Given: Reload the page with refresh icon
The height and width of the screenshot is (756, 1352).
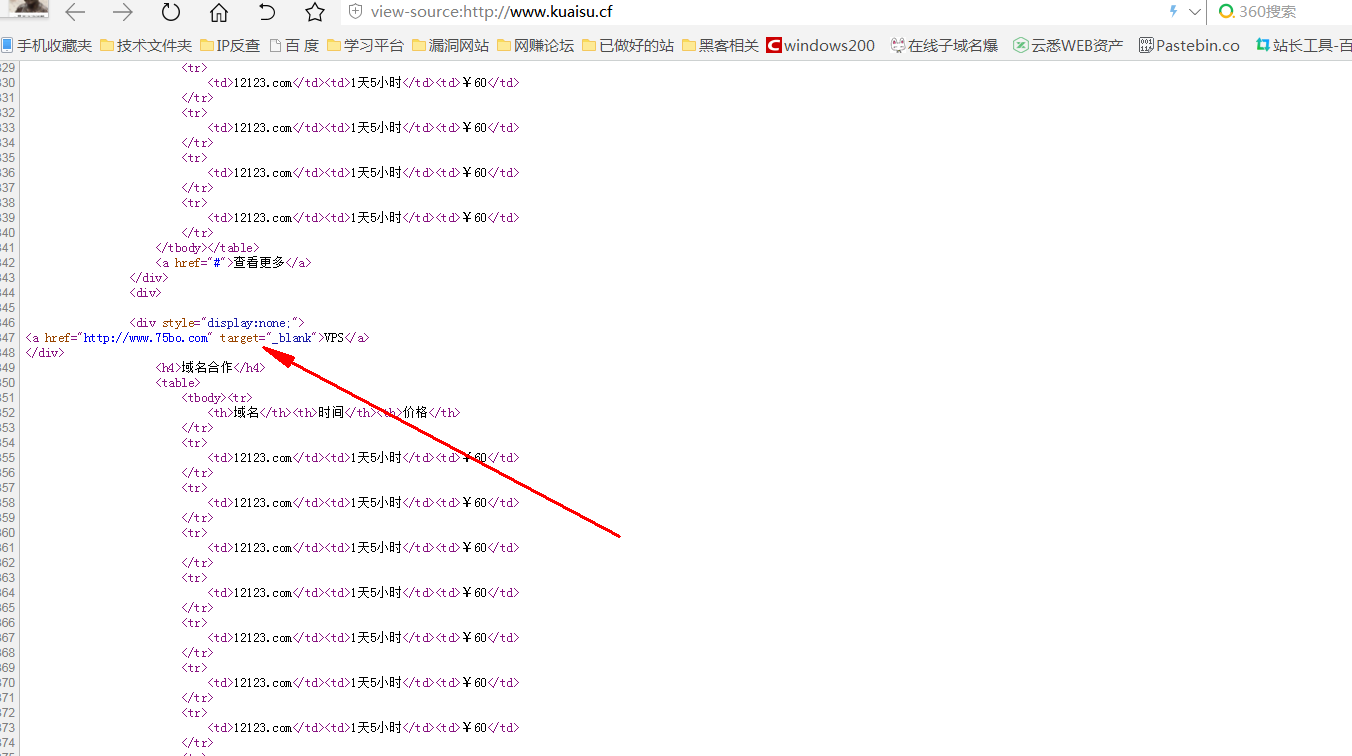Looking at the screenshot, I should coord(171,12).
